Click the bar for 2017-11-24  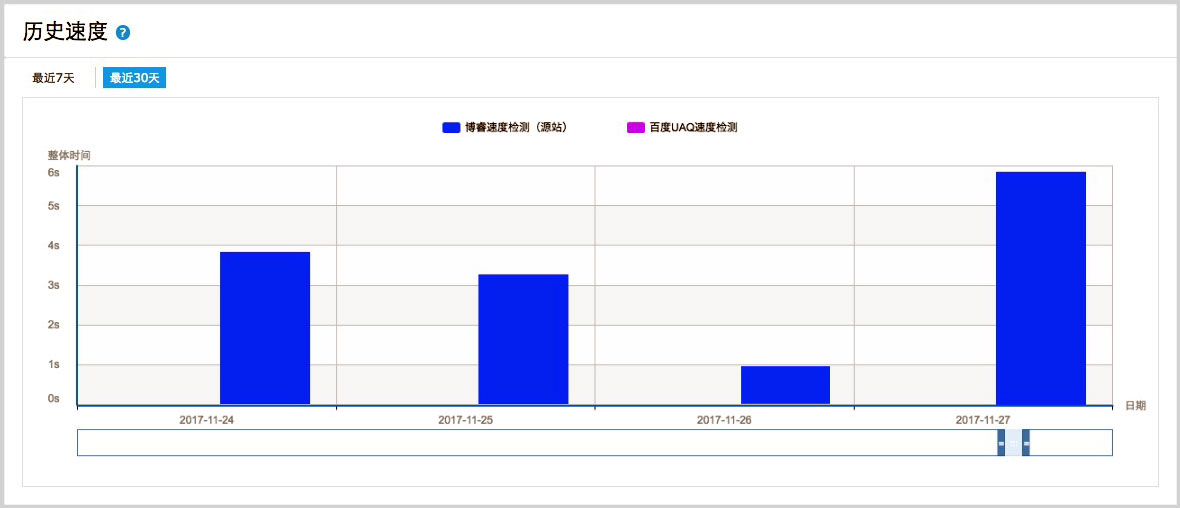tap(265, 328)
